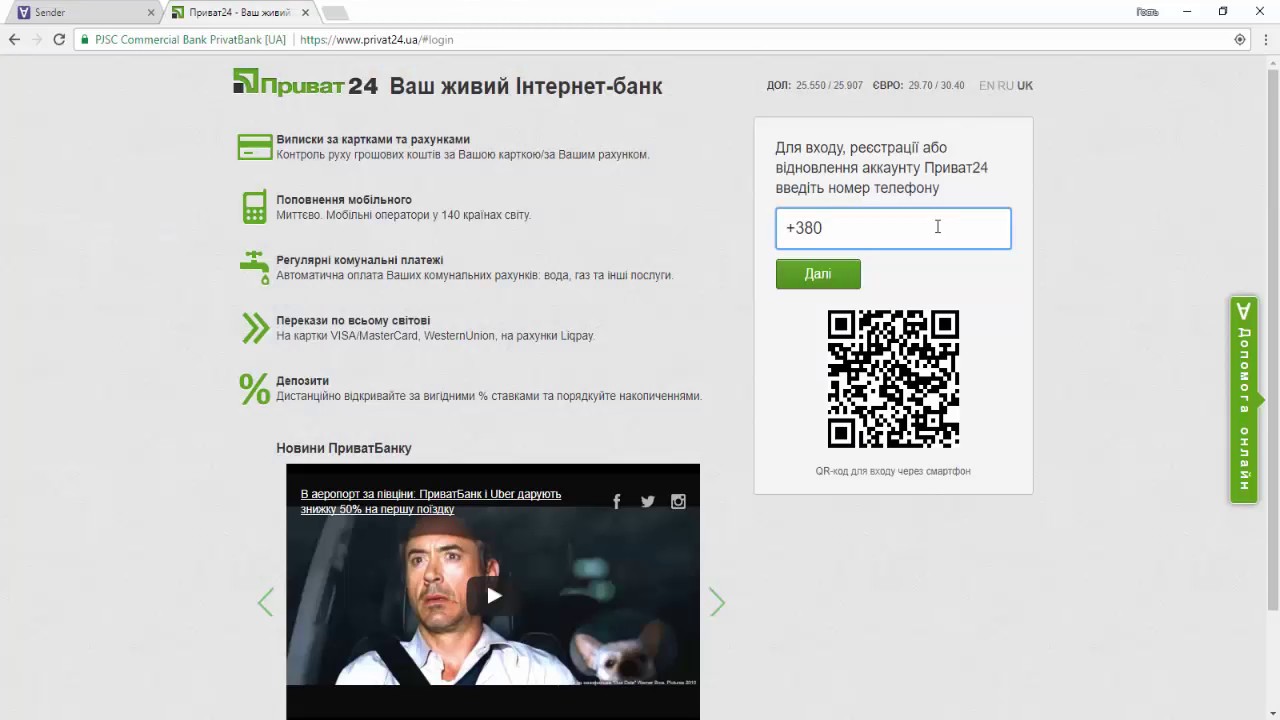Go back in browser history
The width and height of the screenshot is (1280, 720).
coord(14,39)
